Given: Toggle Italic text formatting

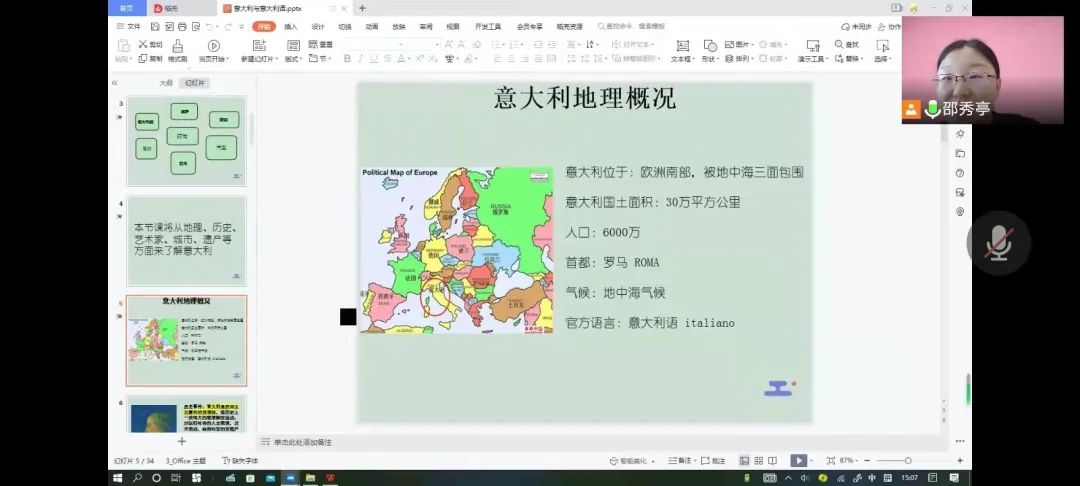Looking at the screenshot, I should (361, 59).
